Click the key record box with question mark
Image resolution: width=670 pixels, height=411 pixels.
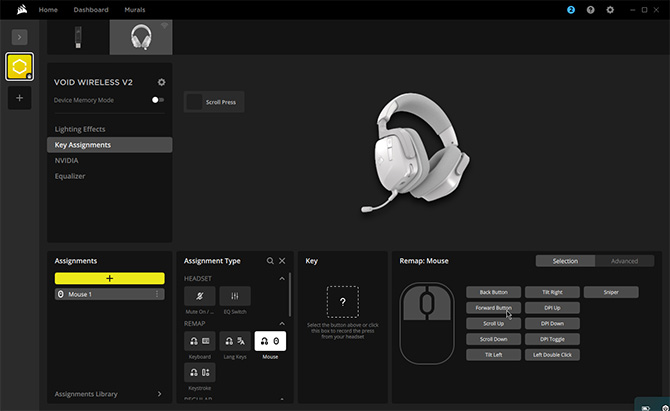[343, 302]
